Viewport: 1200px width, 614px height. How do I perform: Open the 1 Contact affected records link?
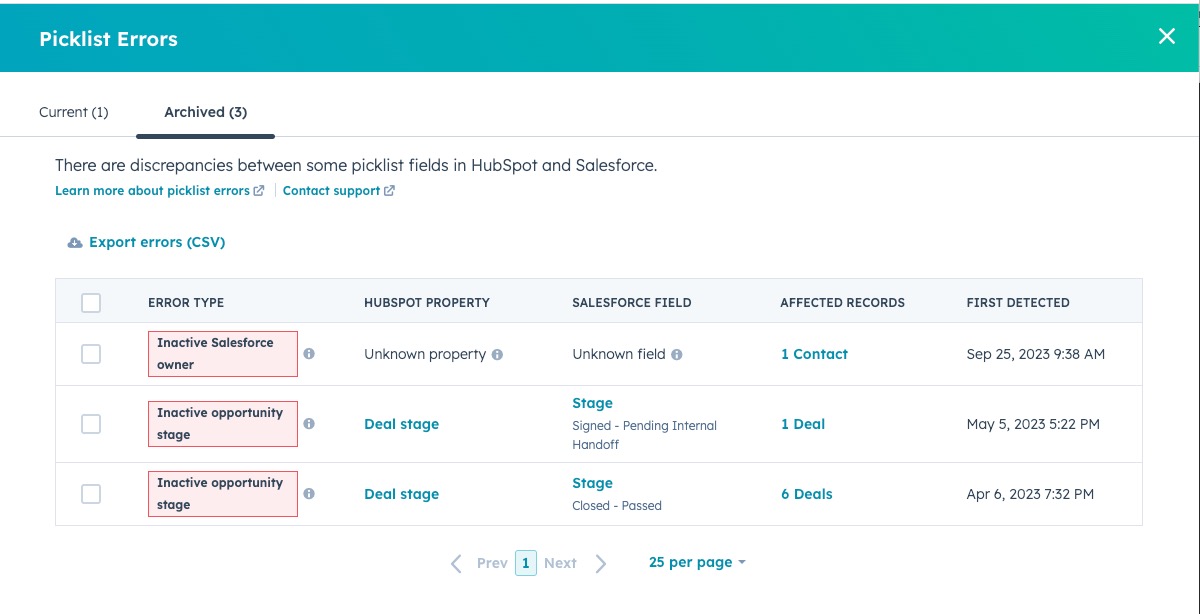[814, 354]
